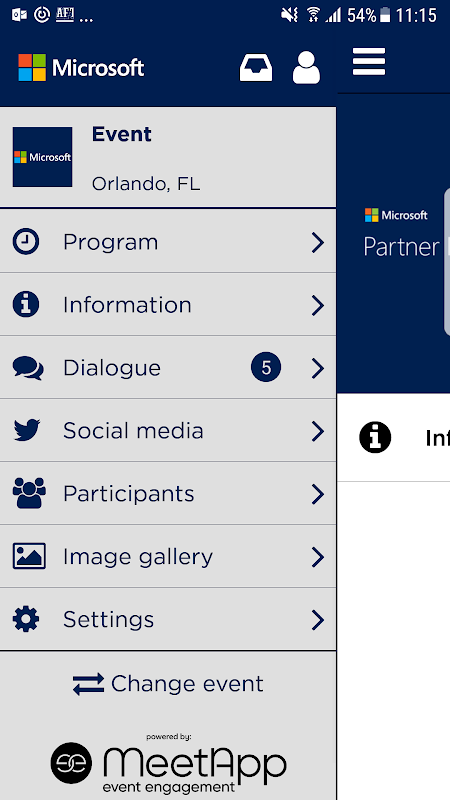This screenshot has height=800, width=450.
Task: Click the MeetApp circular logo icon
Action: (x=71, y=763)
